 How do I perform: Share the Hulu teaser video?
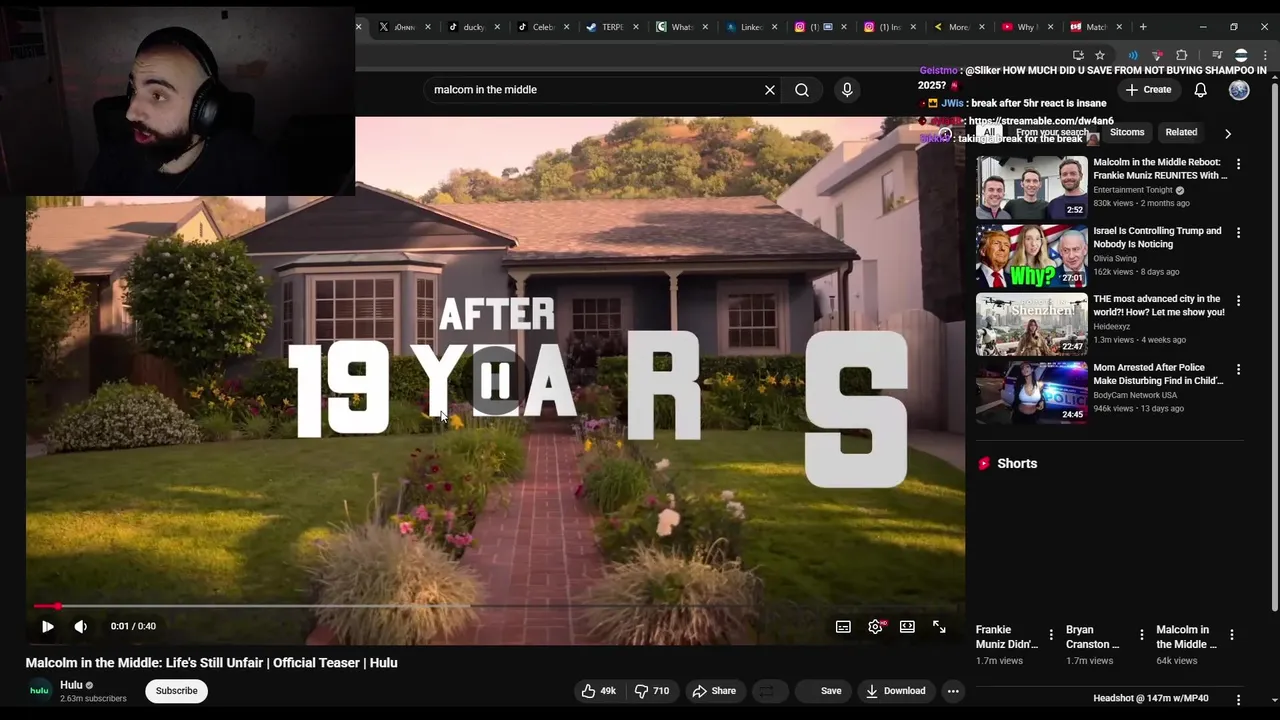pos(714,691)
